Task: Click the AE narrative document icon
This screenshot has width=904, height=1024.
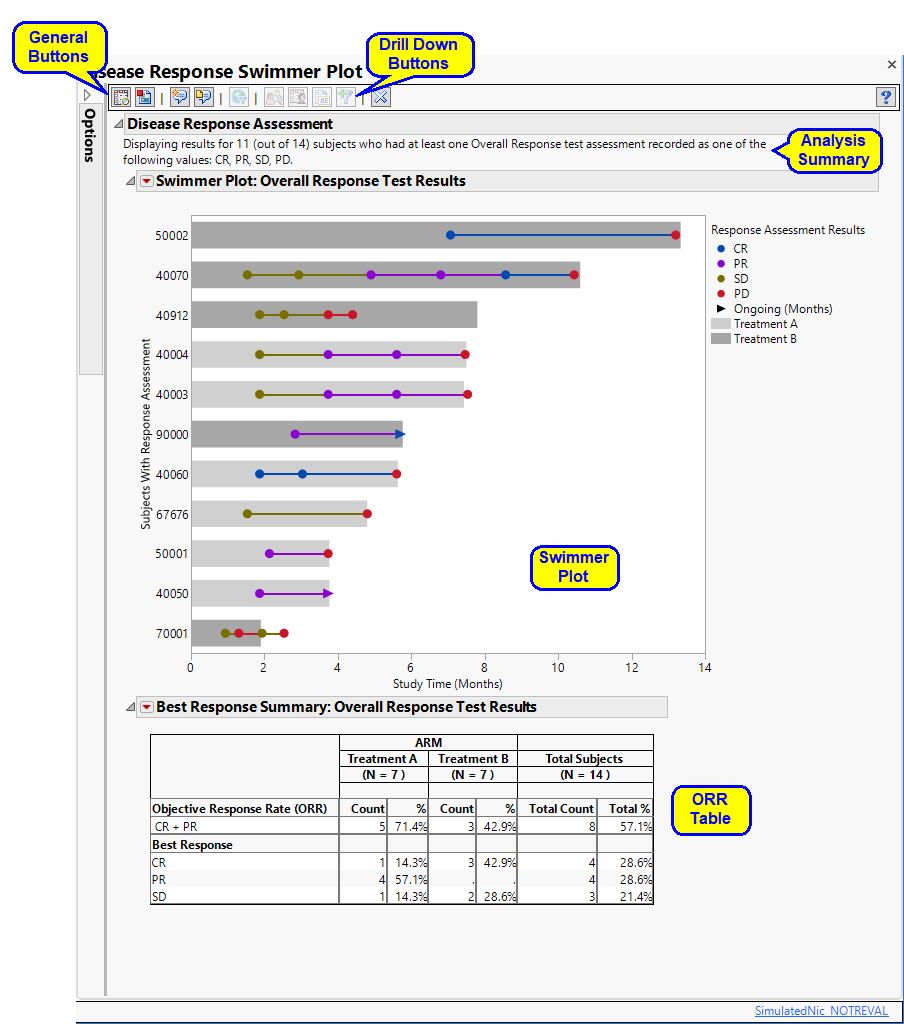Action: pos(322,97)
